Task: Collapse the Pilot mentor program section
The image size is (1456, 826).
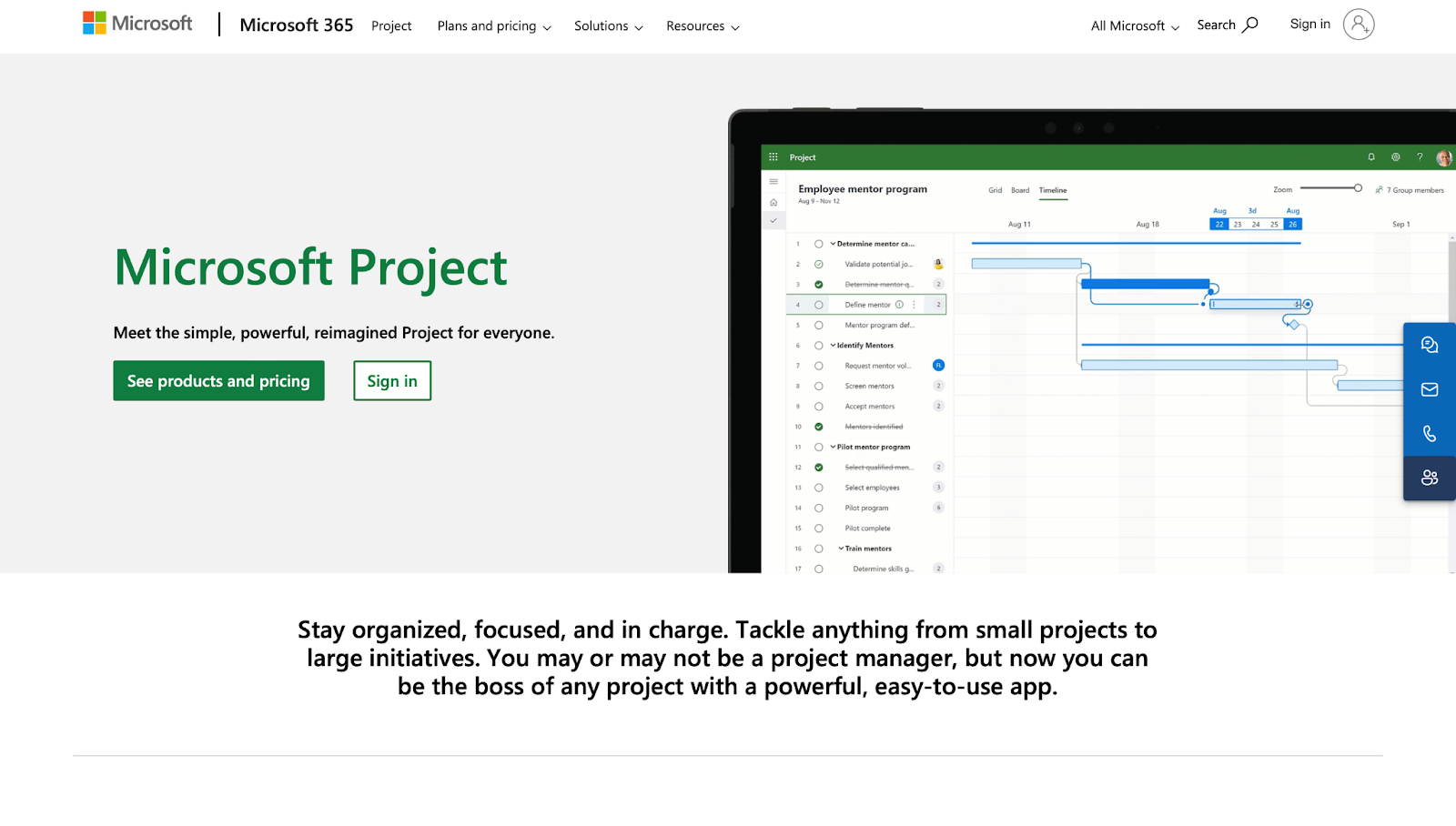Action: point(833,448)
